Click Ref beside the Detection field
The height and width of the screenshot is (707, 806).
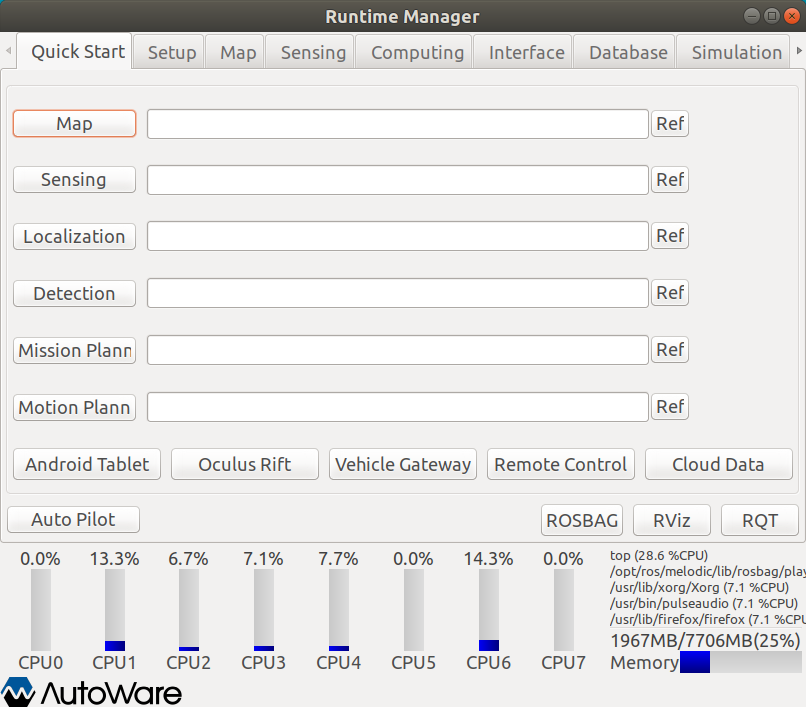[x=670, y=292]
